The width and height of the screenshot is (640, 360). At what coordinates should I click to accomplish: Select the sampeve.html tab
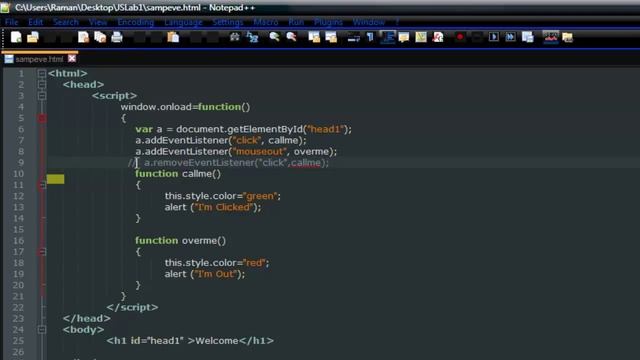[39, 59]
